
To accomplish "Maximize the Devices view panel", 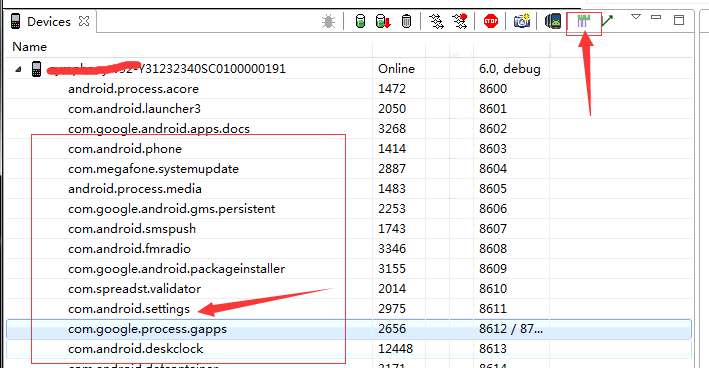I will 679,19.
